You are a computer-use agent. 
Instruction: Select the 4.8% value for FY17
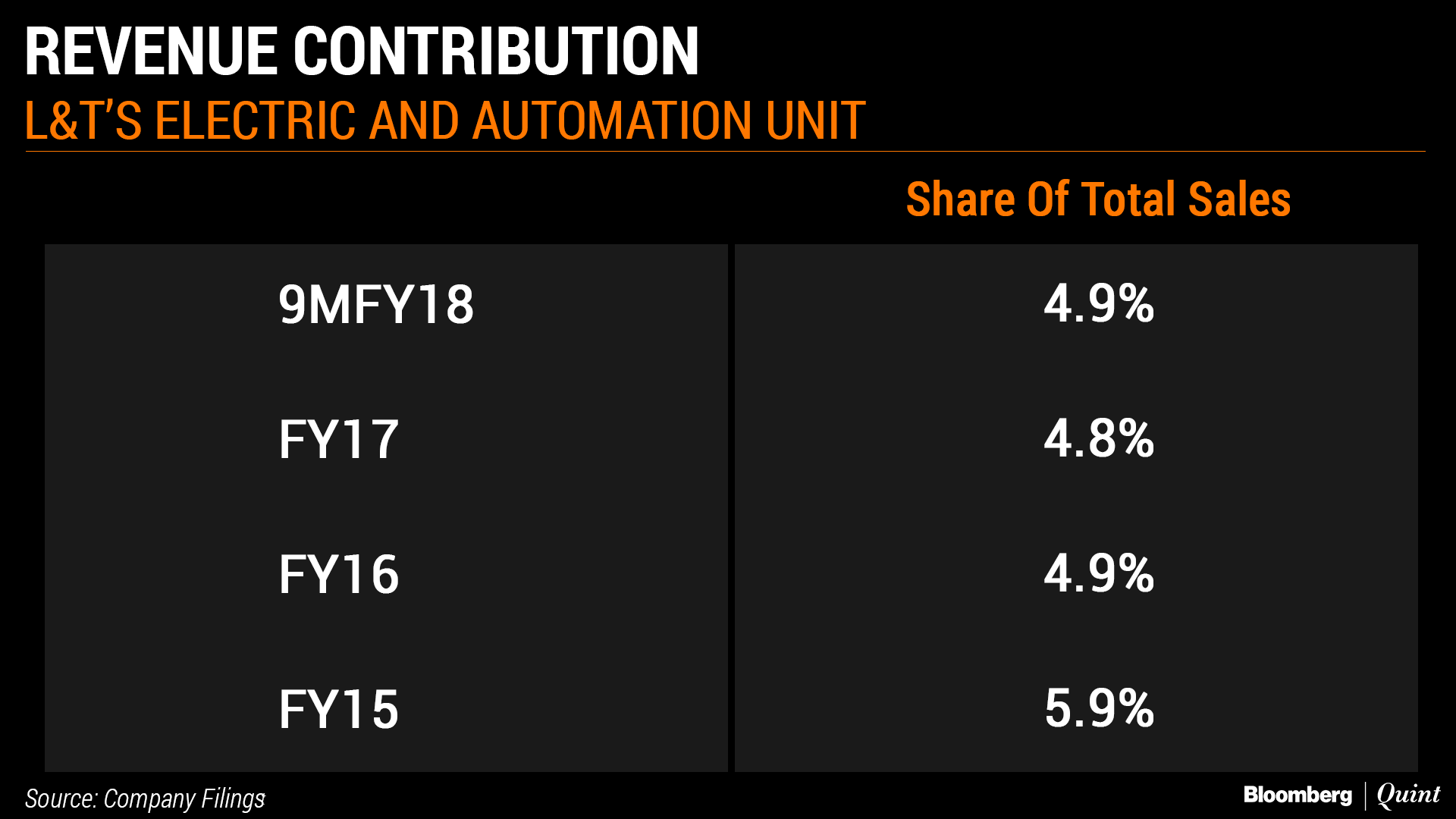coord(1099,439)
